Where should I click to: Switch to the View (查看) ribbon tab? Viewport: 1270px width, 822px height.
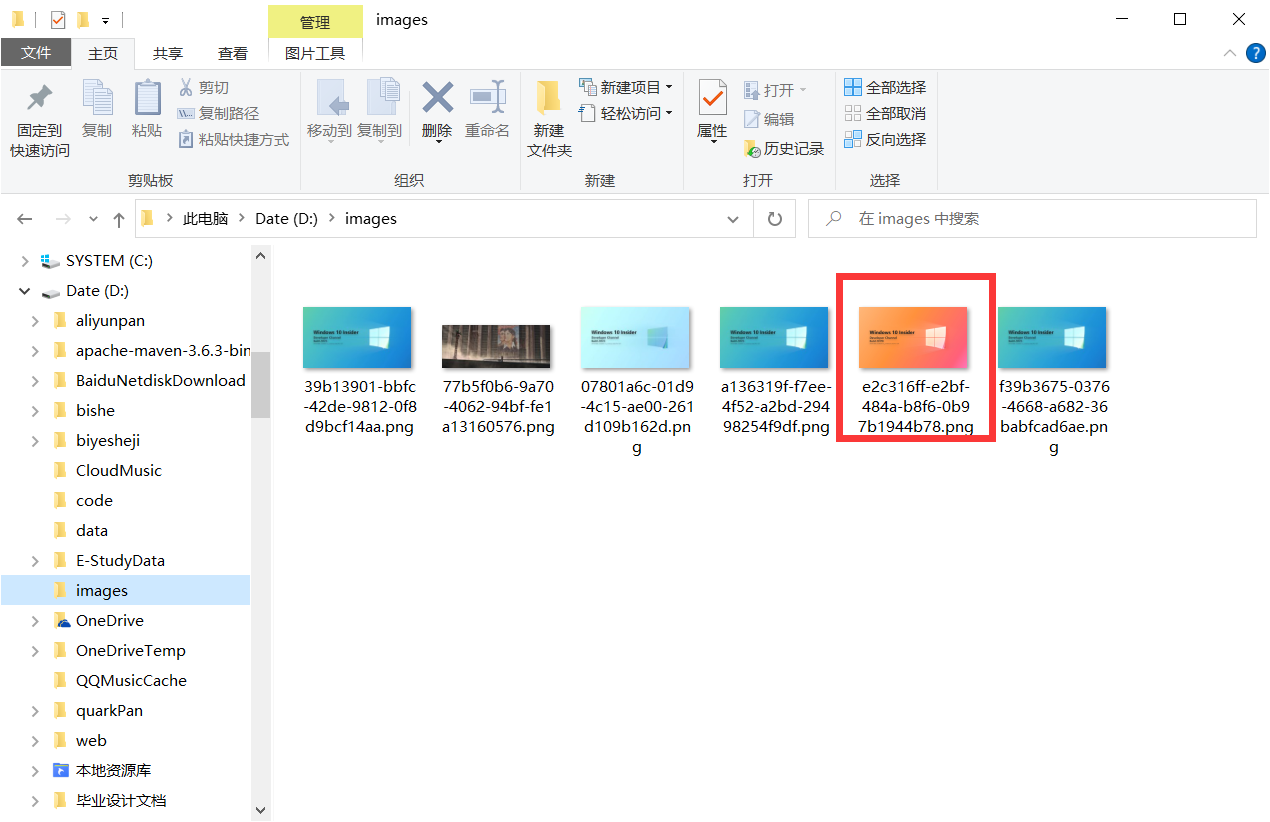pos(233,54)
